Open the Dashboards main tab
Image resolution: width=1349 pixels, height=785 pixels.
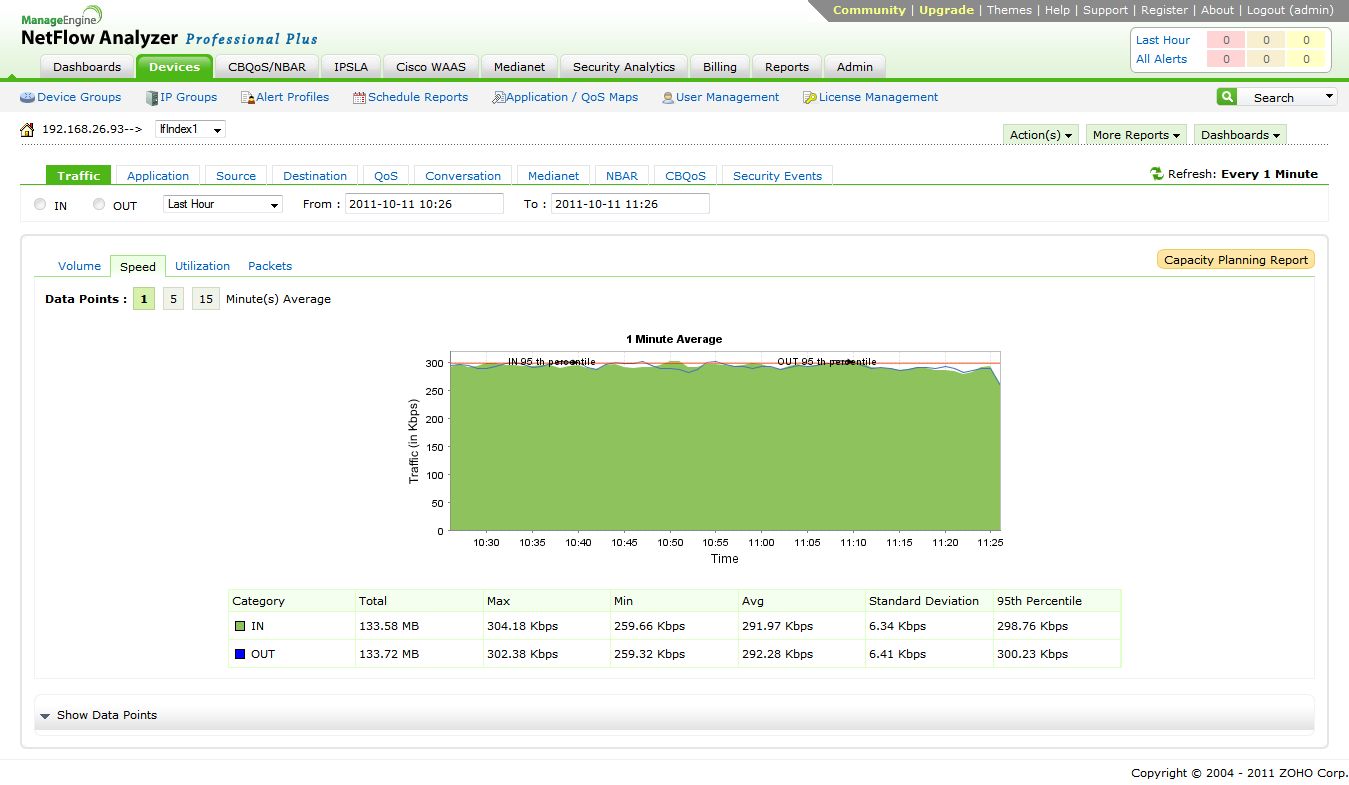pyautogui.click(x=87, y=67)
